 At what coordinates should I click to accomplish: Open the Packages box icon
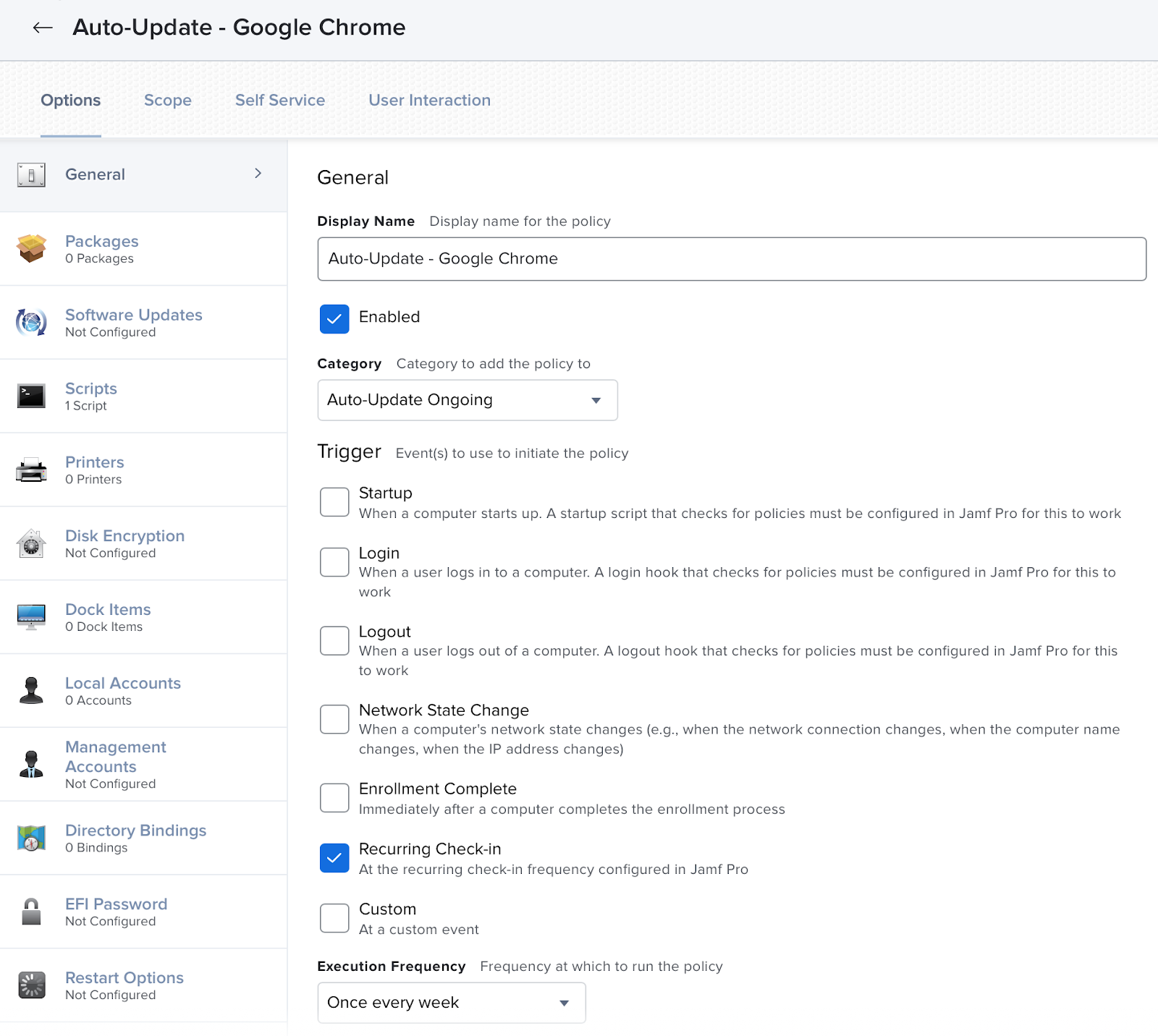31,248
